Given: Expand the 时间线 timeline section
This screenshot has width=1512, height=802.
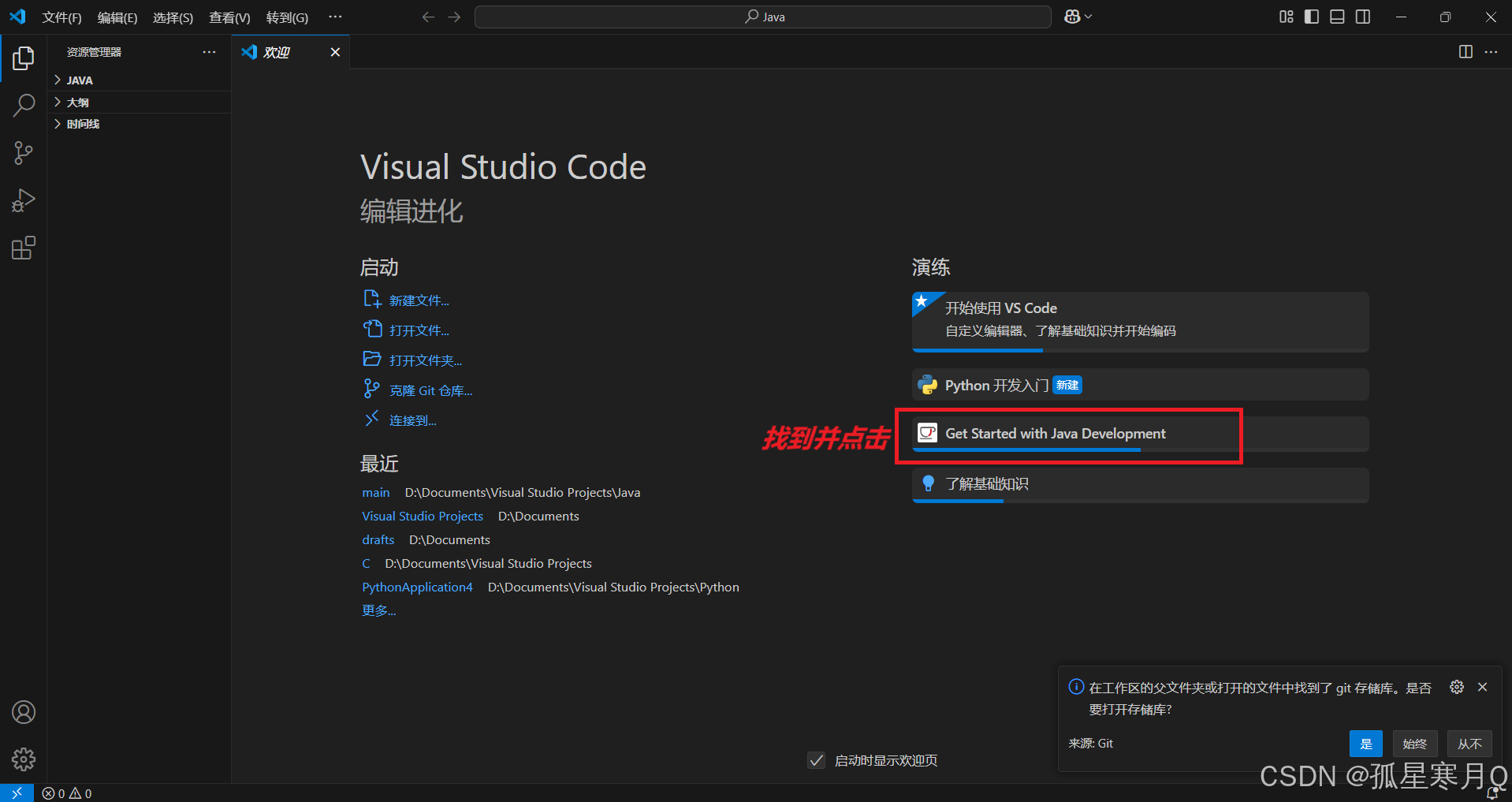Looking at the screenshot, I should coord(139,124).
